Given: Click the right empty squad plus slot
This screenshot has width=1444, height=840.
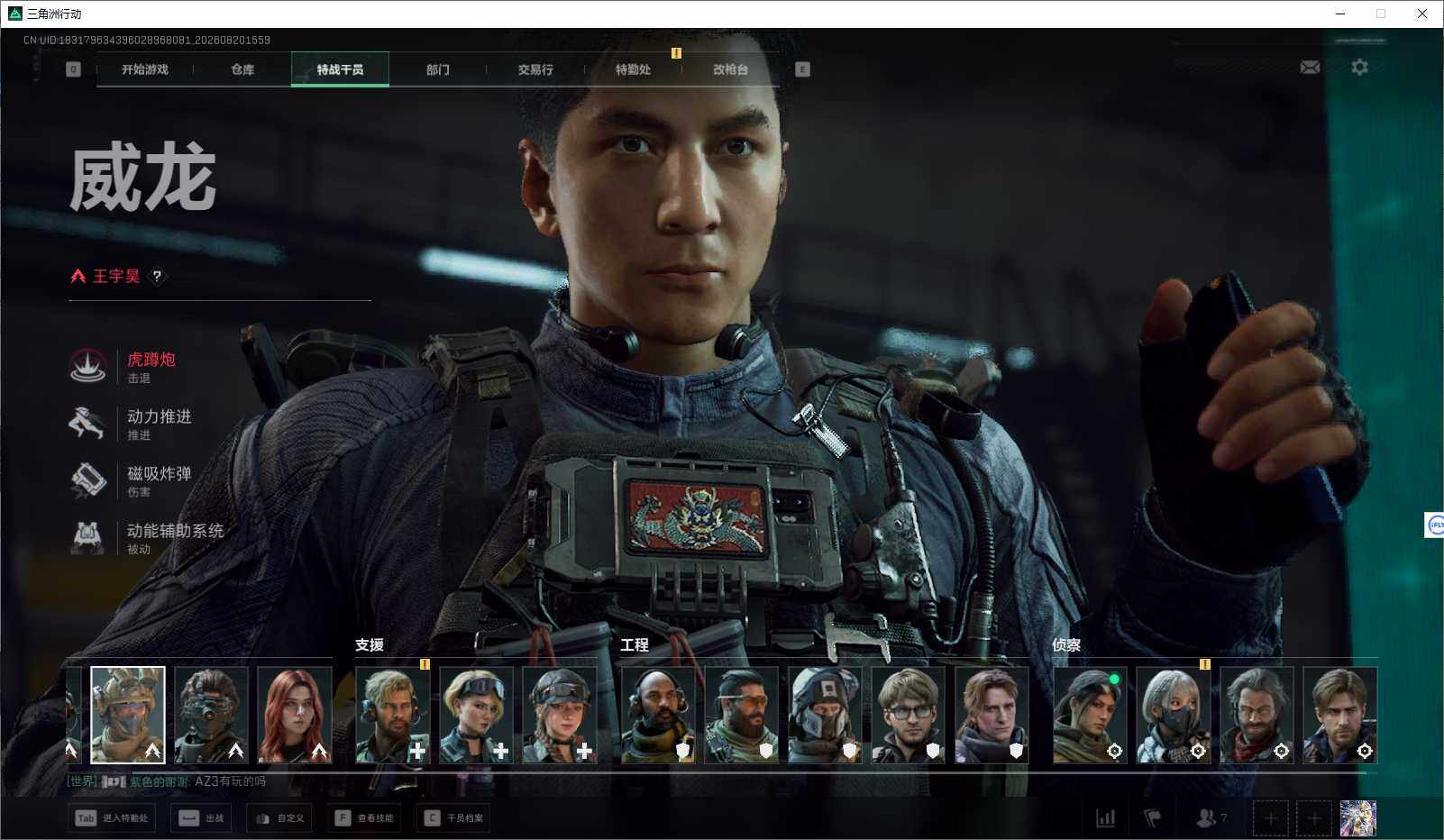Looking at the screenshot, I should (1314, 818).
